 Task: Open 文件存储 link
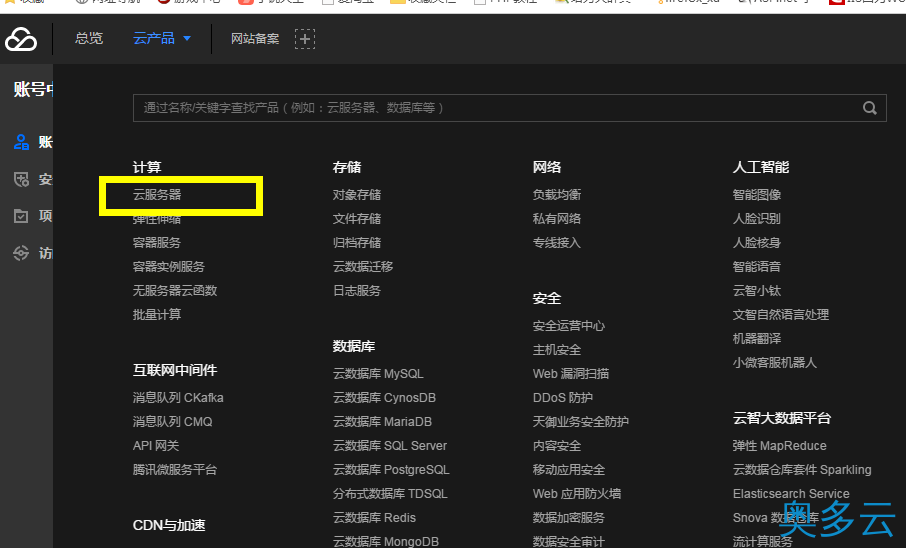(x=357, y=219)
